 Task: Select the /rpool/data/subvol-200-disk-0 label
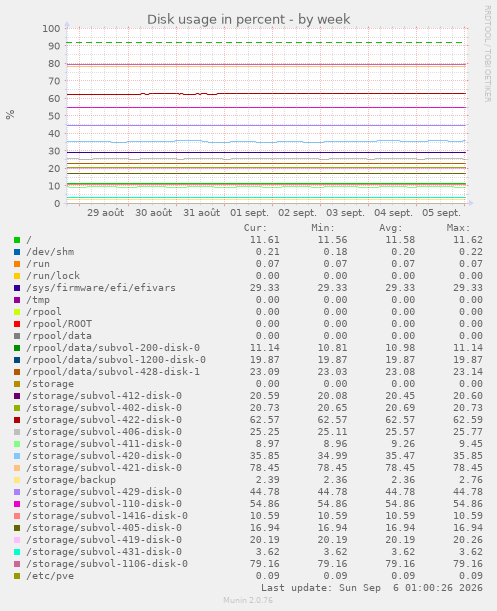(x=113, y=348)
